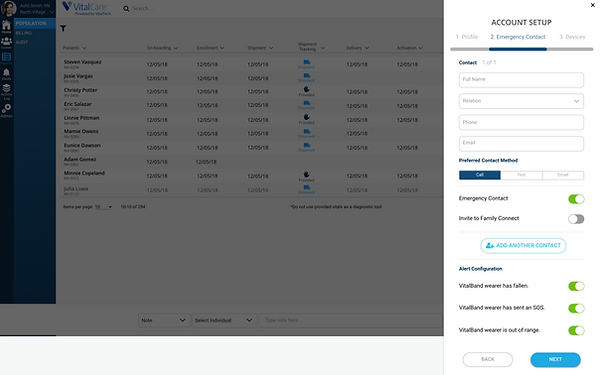Sort by the Delivery column header

pos(357,48)
